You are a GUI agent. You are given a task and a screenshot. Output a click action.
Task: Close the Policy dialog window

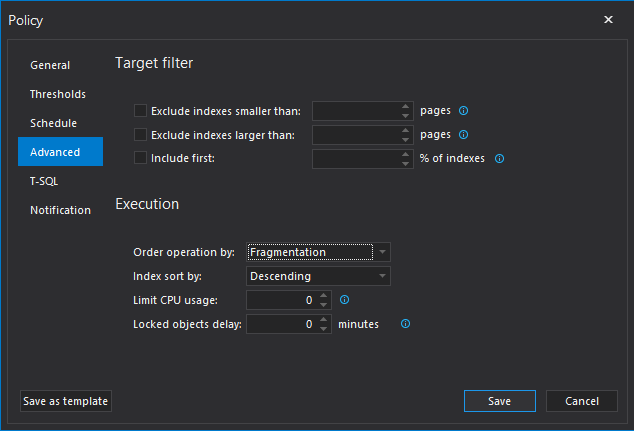[x=609, y=19]
